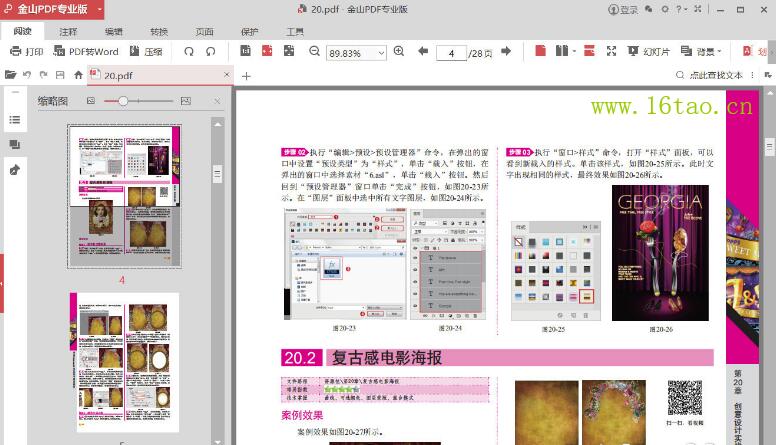Image resolution: width=776 pixels, height=445 pixels.
Task: Go to previous page with left arrow
Action: tap(423, 51)
